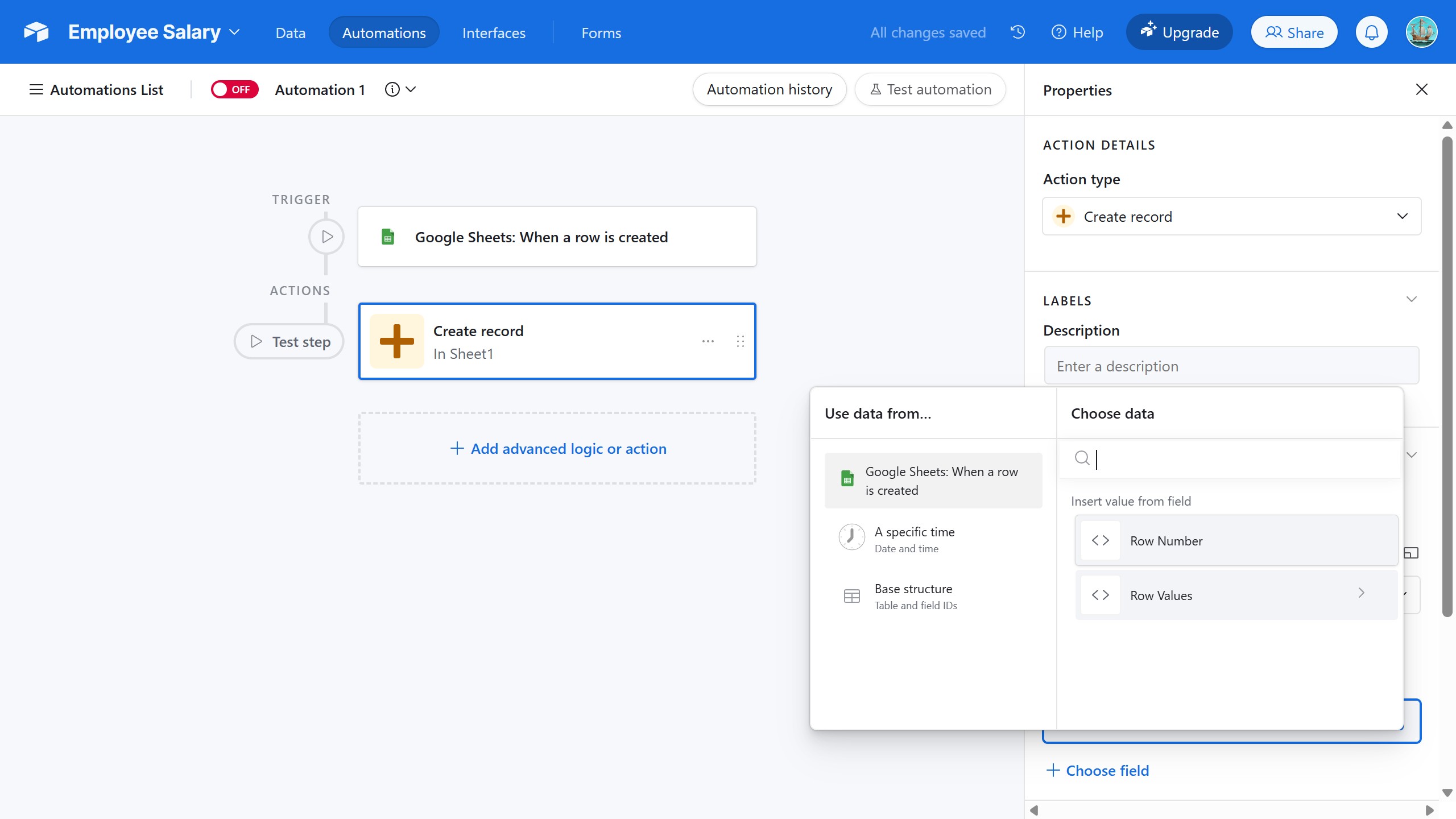
Task: Click the Automation 1 name
Action: click(320, 89)
